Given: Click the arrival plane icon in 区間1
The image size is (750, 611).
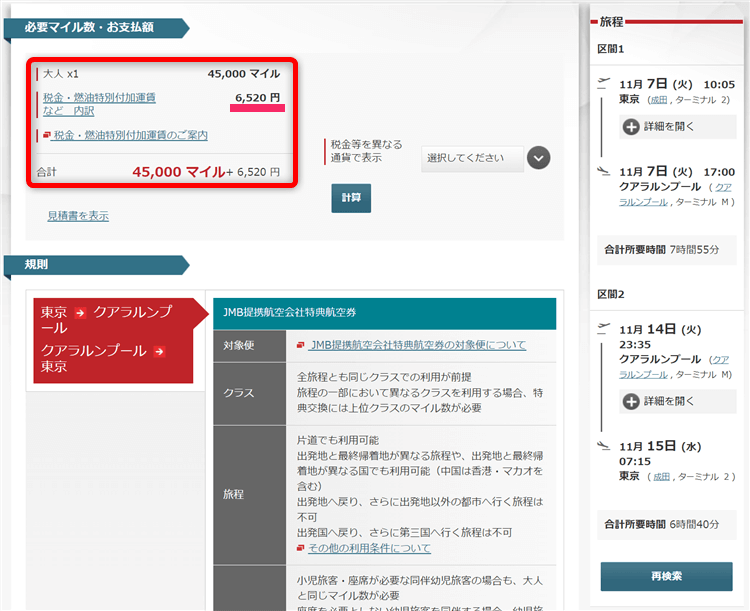Looking at the screenshot, I should 603,171.
